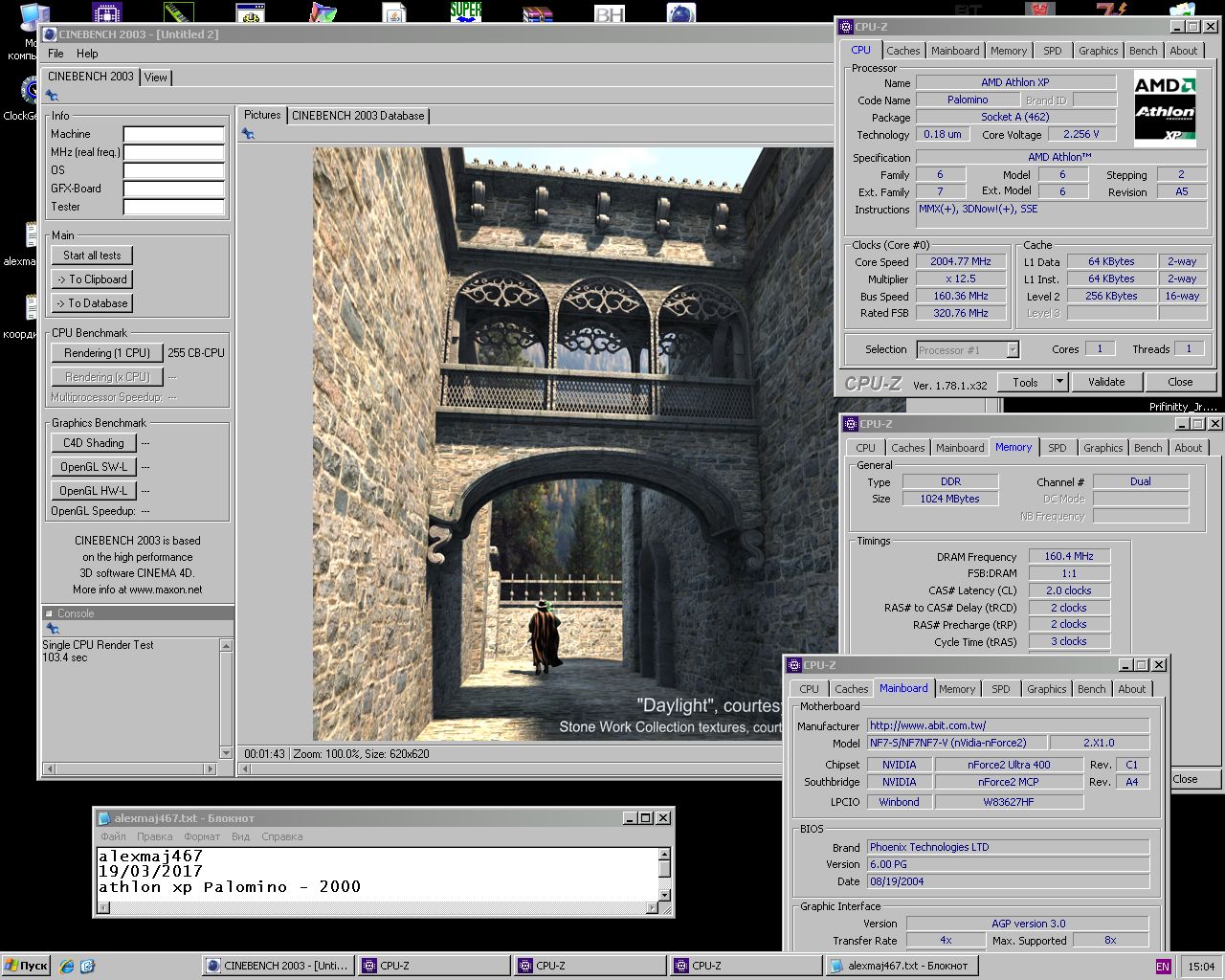
Task: Select the My Computer desktop icon
Action: click(34, 16)
